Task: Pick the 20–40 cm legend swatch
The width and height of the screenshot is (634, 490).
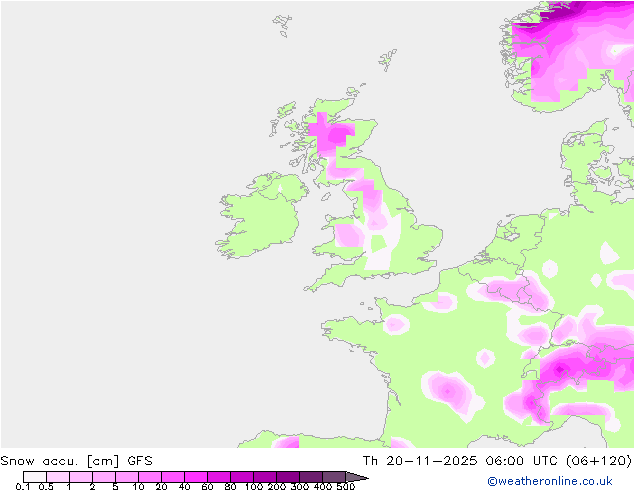Action: click(173, 477)
